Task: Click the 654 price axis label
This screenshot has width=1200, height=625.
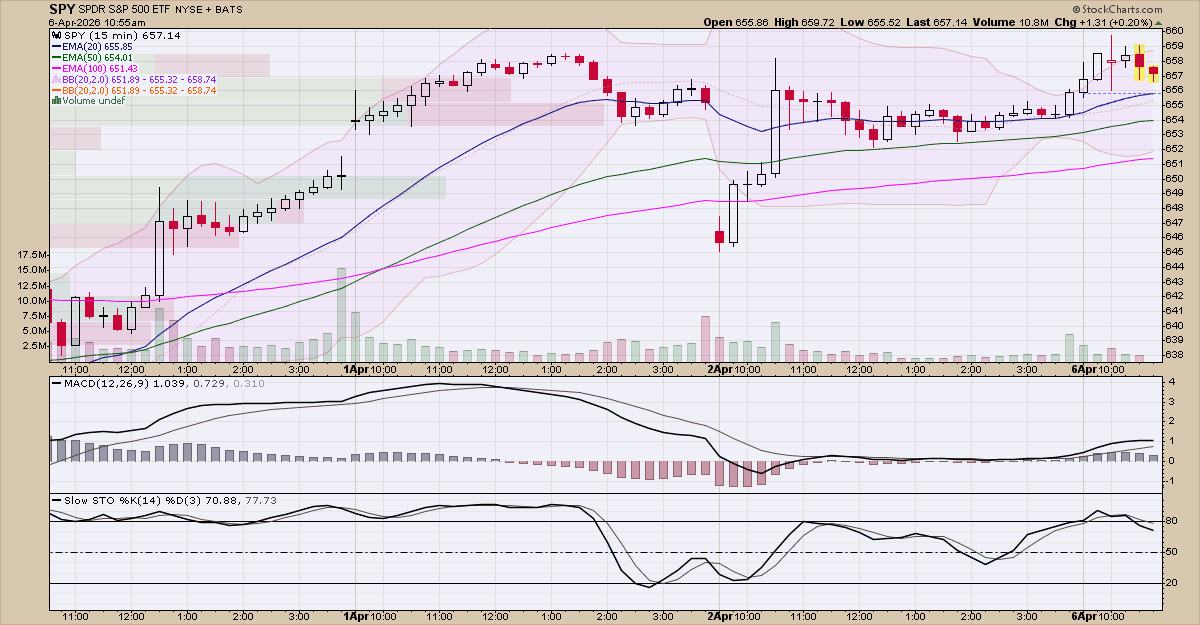Action: 1176,119
